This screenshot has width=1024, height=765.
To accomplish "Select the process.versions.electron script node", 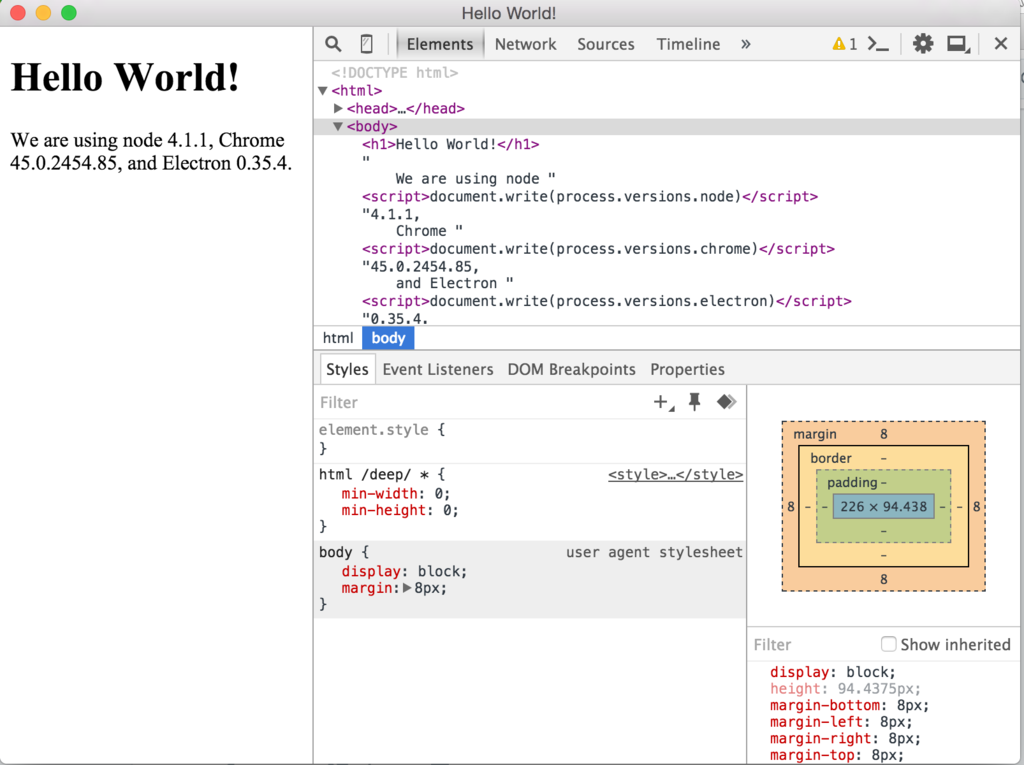I will [x=607, y=301].
